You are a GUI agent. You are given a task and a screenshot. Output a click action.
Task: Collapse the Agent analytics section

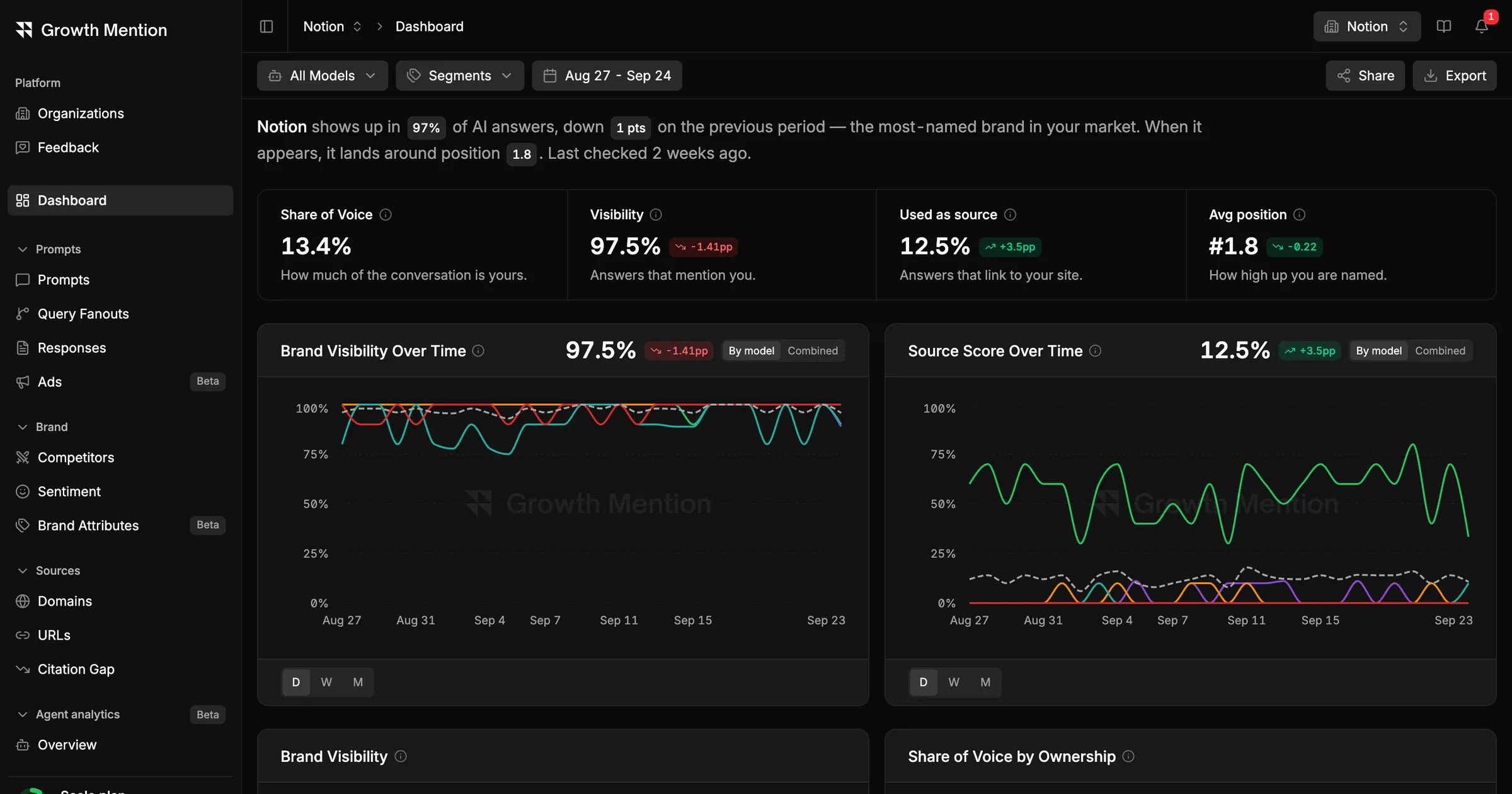(68, 715)
